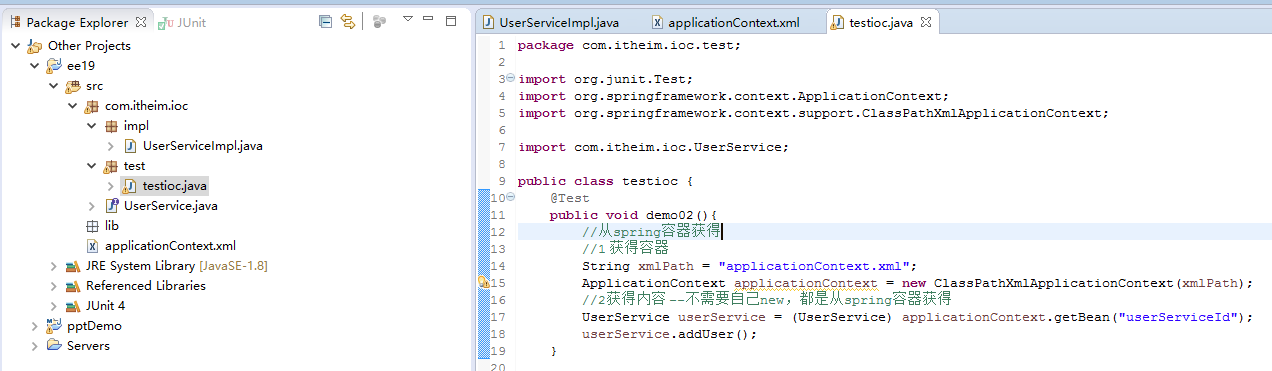The width and height of the screenshot is (1272, 371).
Task: Click the test package icon
Action: click(110, 166)
